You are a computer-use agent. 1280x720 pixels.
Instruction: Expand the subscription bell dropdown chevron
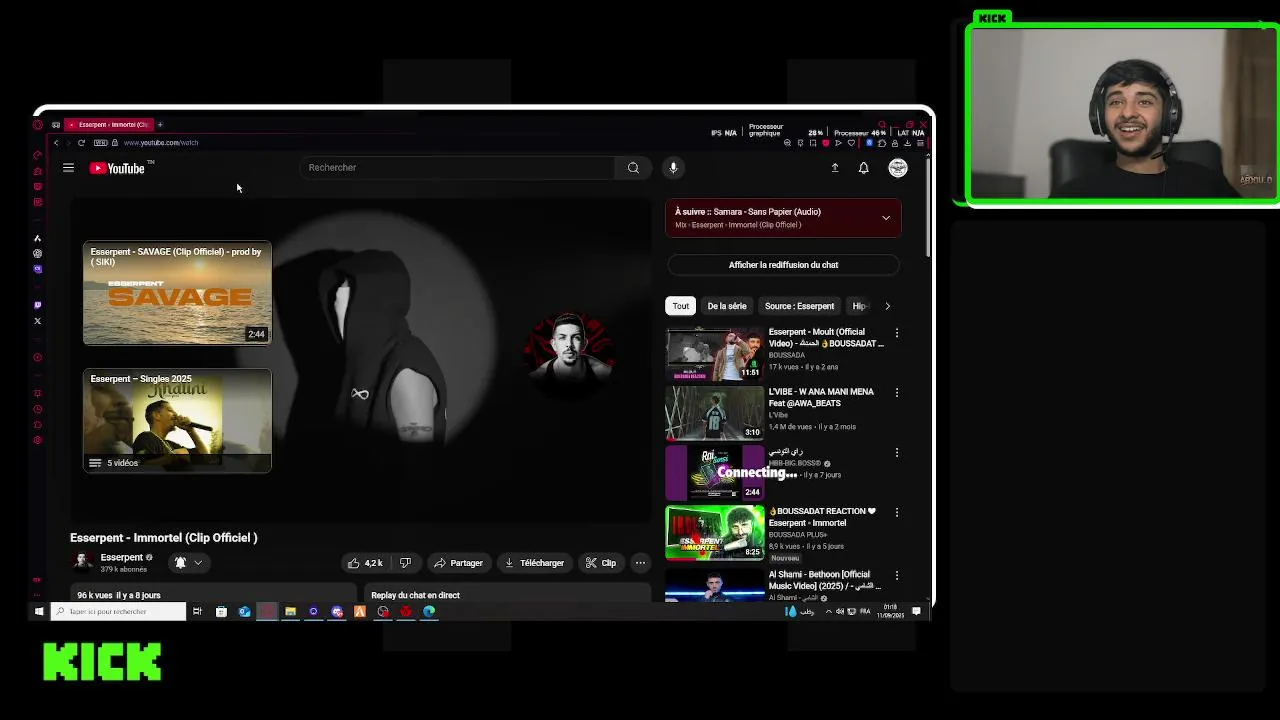click(x=198, y=563)
